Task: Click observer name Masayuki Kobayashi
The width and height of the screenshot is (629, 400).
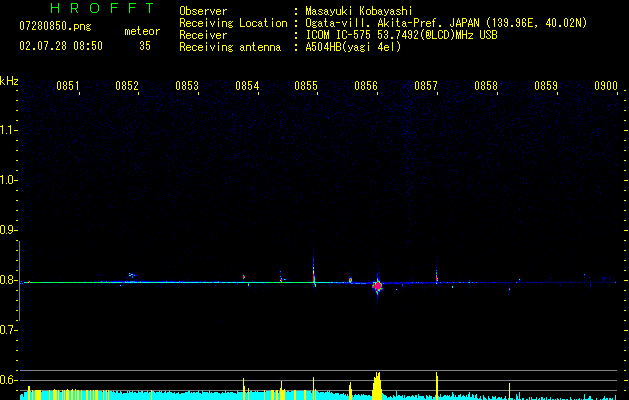Action: (x=359, y=11)
